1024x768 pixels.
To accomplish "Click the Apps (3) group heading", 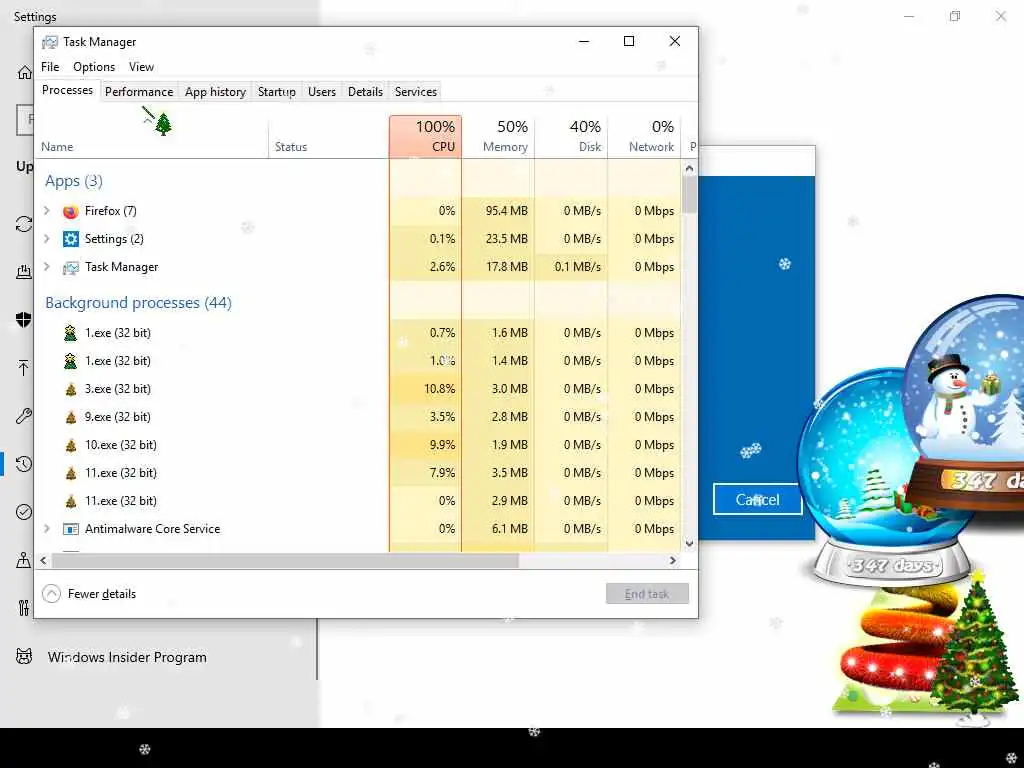I will point(74,181).
